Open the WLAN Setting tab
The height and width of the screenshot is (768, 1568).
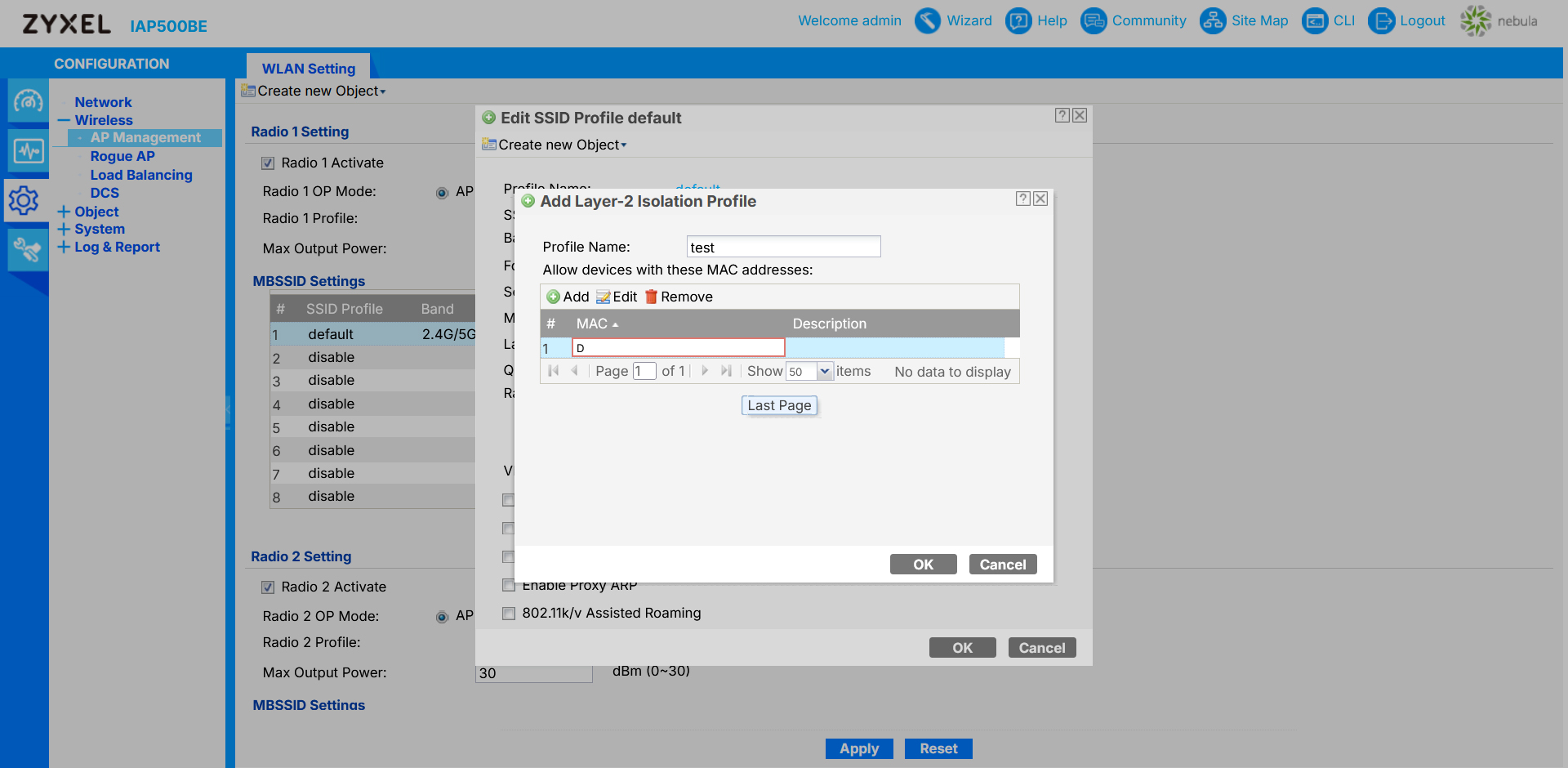[309, 69]
